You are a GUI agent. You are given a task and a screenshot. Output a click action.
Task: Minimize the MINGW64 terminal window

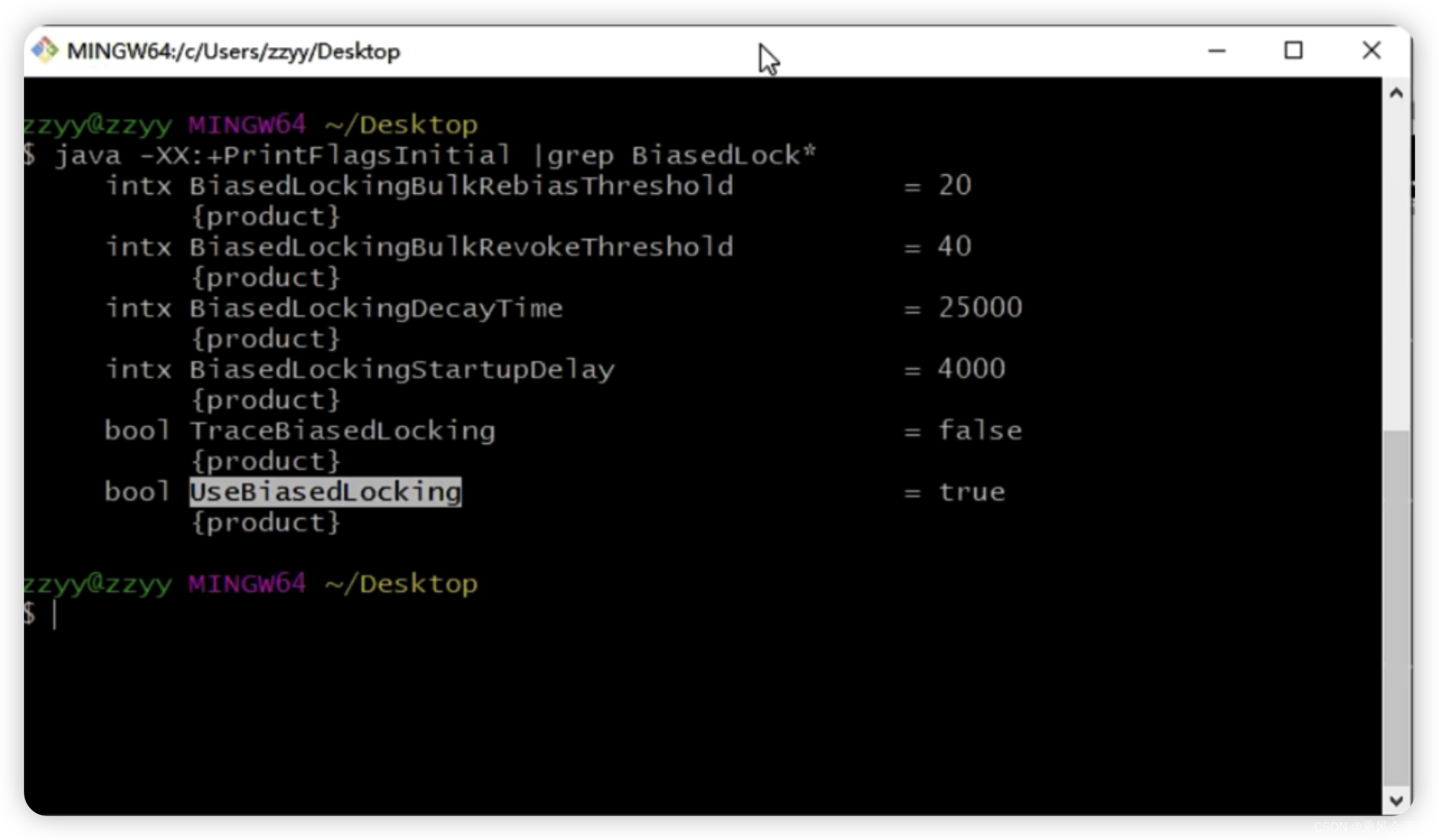1216,50
